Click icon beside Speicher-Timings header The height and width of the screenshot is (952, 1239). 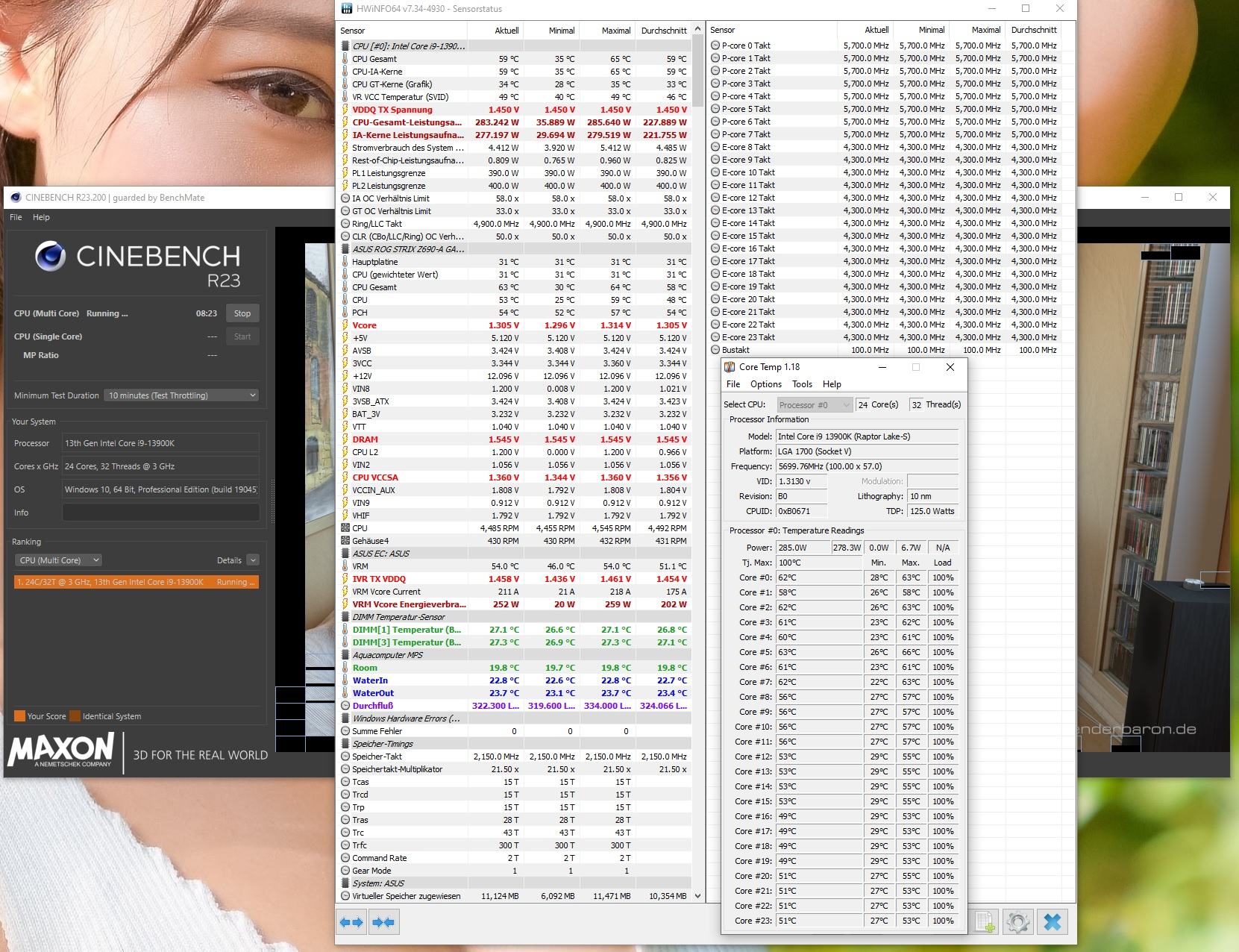345,744
